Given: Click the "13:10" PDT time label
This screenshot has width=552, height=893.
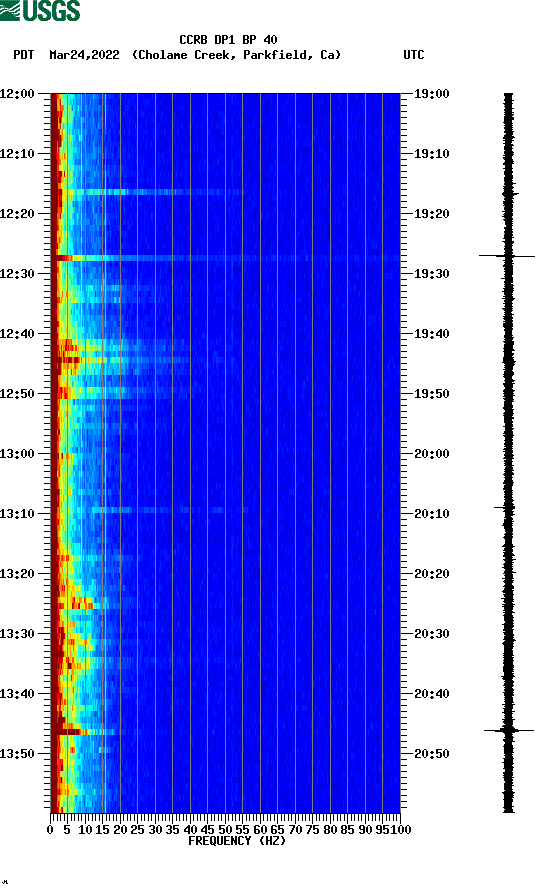Looking at the screenshot, I should click(17, 514).
